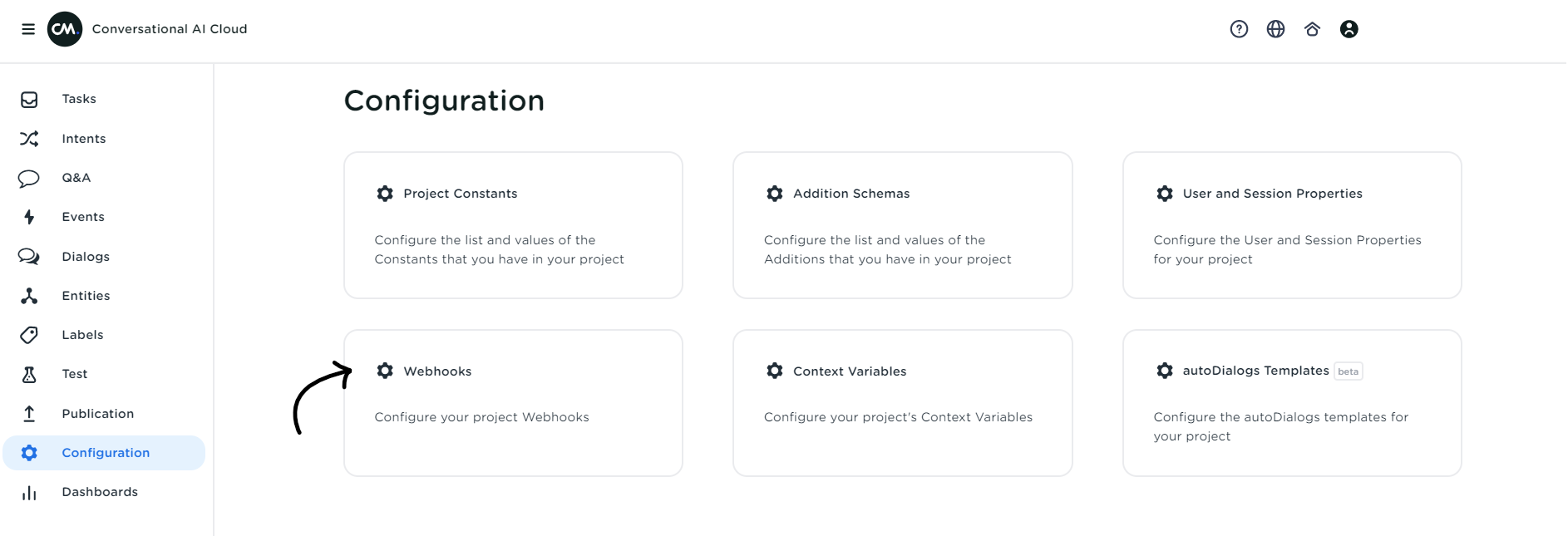Open the user account profile icon

click(1349, 29)
